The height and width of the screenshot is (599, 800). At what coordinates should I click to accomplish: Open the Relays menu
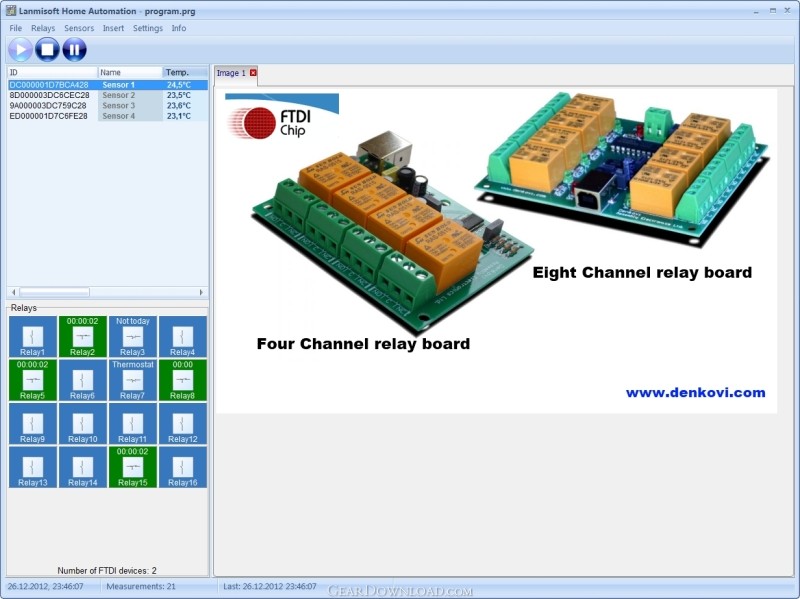(43, 28)
